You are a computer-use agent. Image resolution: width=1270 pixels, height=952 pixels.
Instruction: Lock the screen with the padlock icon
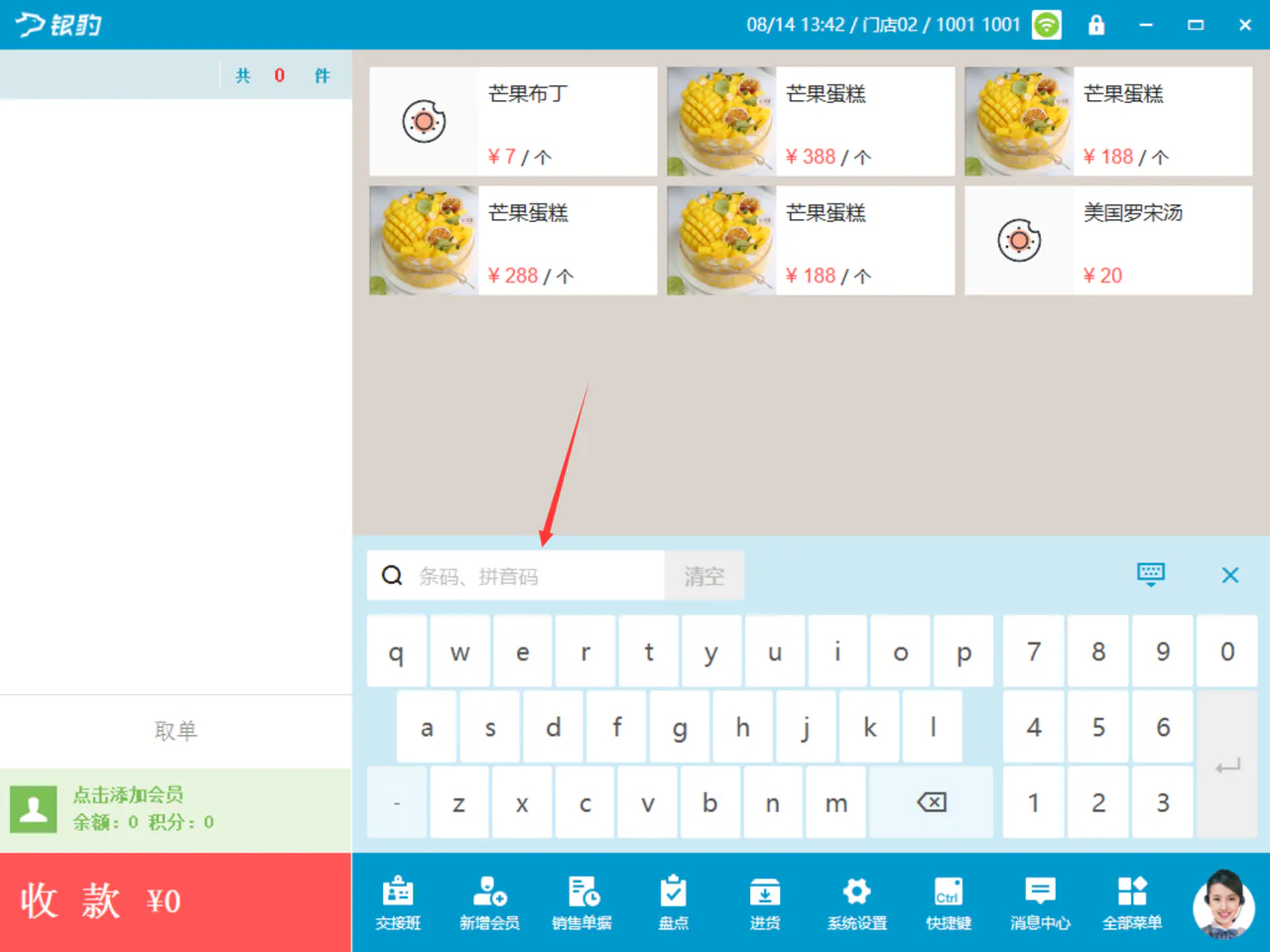tap(1096, 25)
